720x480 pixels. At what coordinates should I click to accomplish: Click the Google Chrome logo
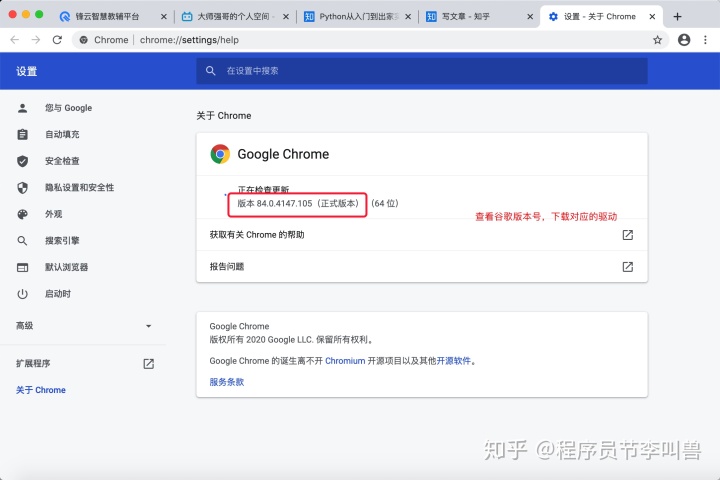coord(220,154)
